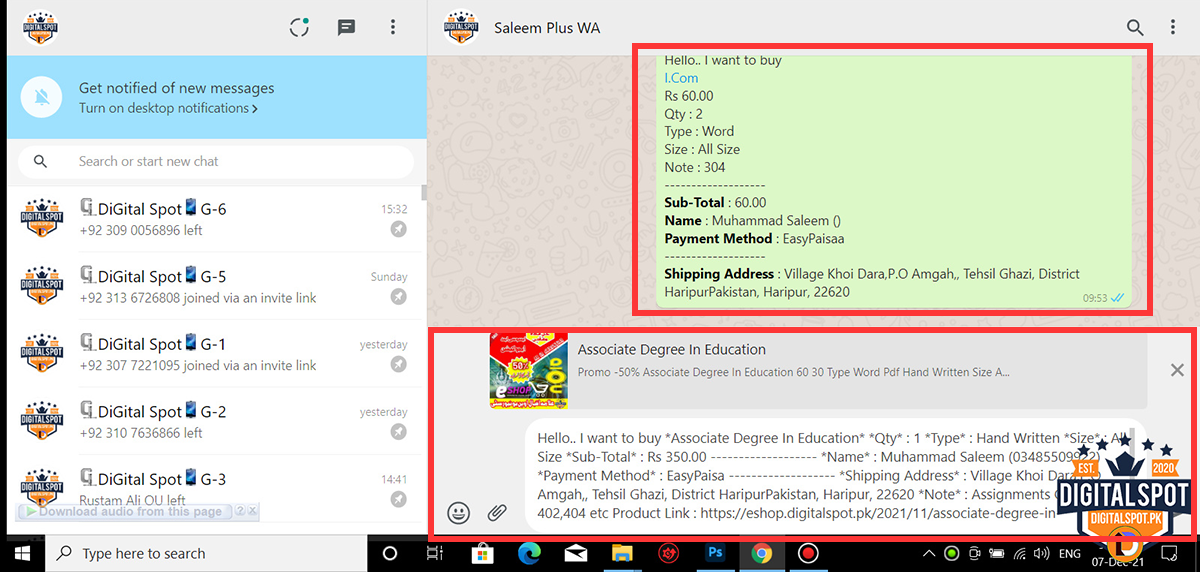Open Cortana from the taskbar
The height and width of the screenshot is (572, 1200).
click(x=390, y=553)
